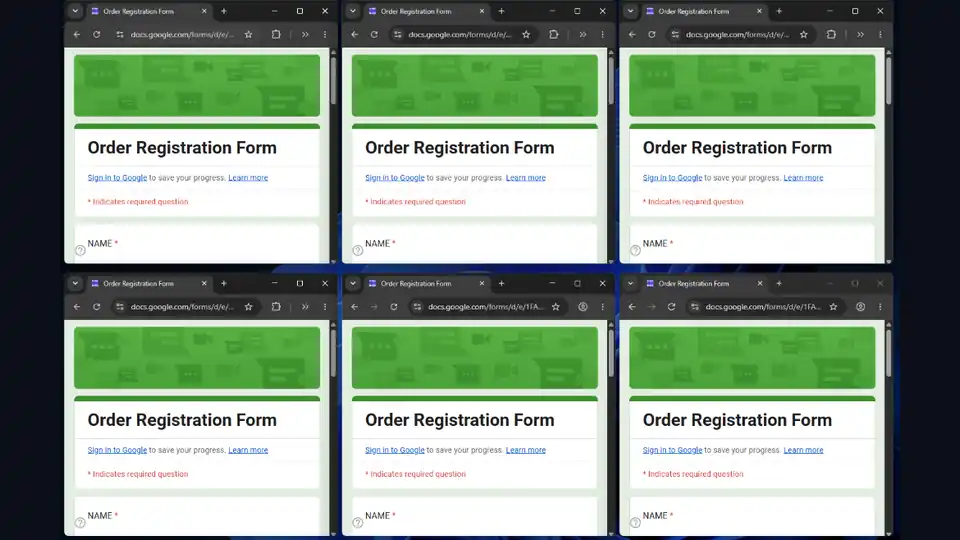
Task: Reload the page in the bottom-middle window
Action: 394,307
